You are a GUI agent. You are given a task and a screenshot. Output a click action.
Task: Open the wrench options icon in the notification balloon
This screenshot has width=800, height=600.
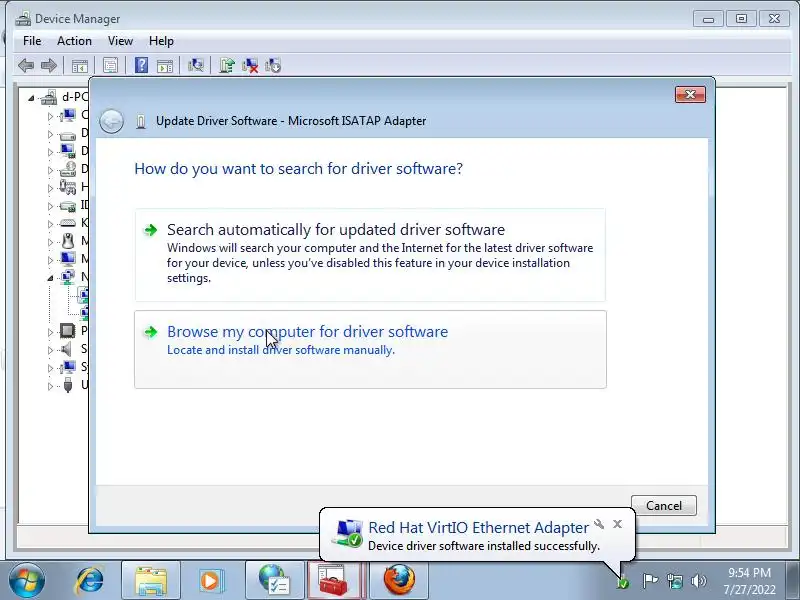[x=599, y=524]
